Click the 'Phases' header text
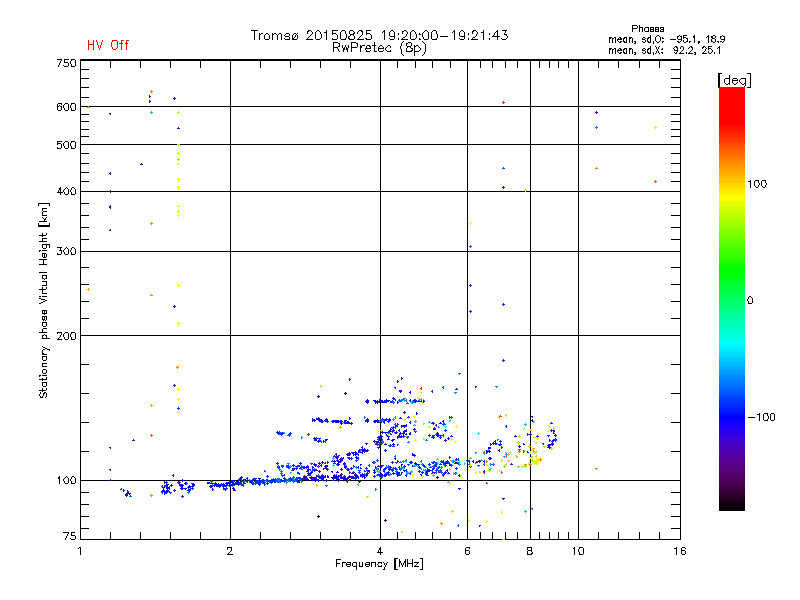The width and height of the screenshot is (800, 600). pos(647,29)
